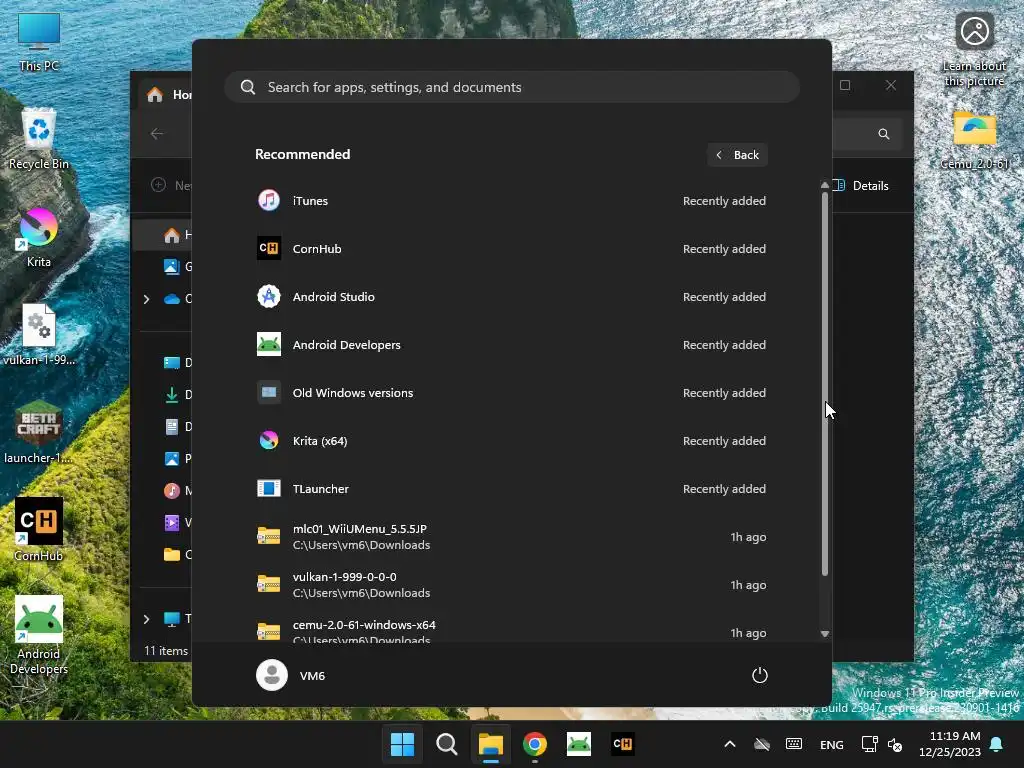The image size is (1024, 768).
Task: Click the Start menu scrollbar up arrow
Action: pos(825,185)
